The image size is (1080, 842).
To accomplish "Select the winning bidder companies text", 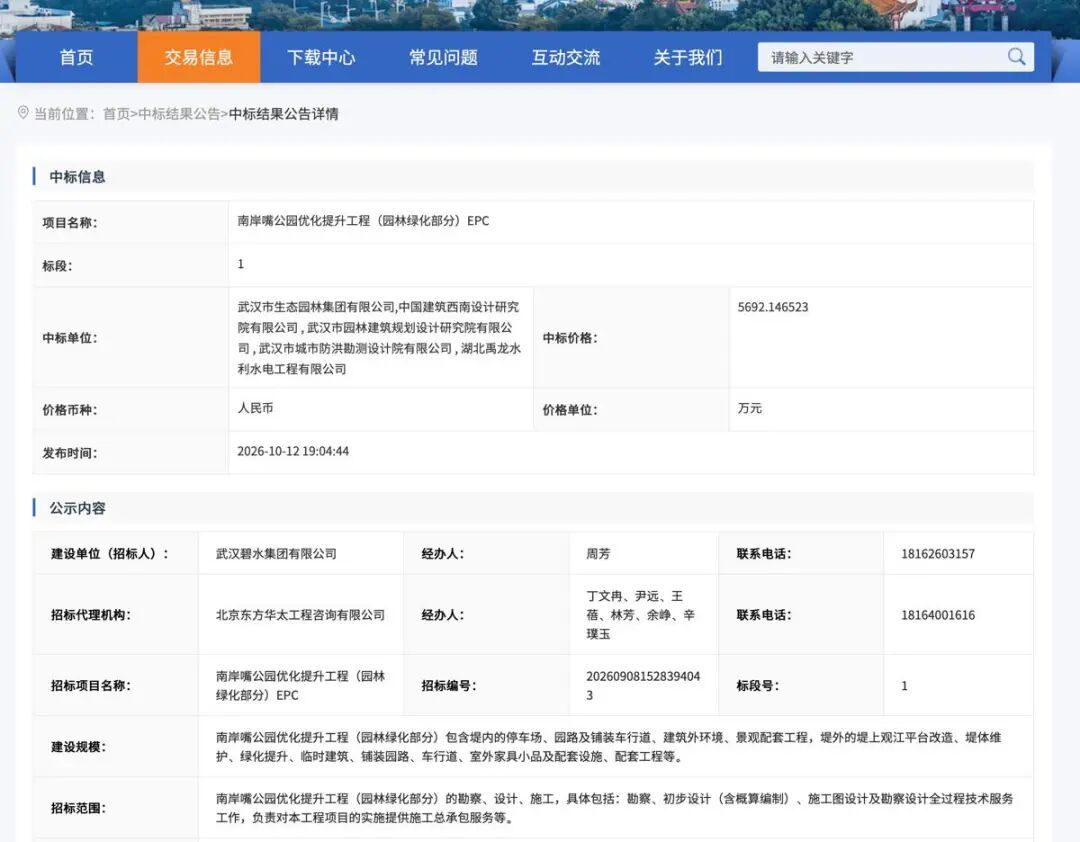I will pyautogui.click(x=379, y=338).
